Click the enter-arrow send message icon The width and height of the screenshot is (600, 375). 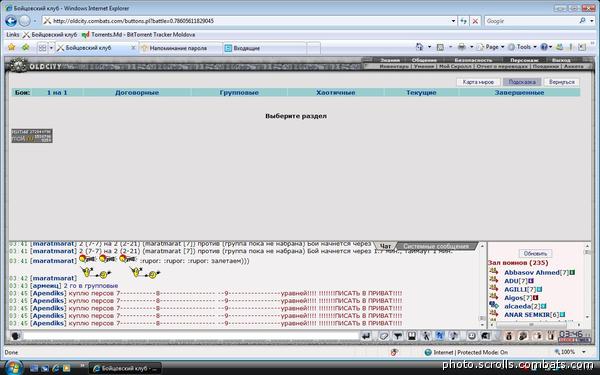tap(366, 336)
